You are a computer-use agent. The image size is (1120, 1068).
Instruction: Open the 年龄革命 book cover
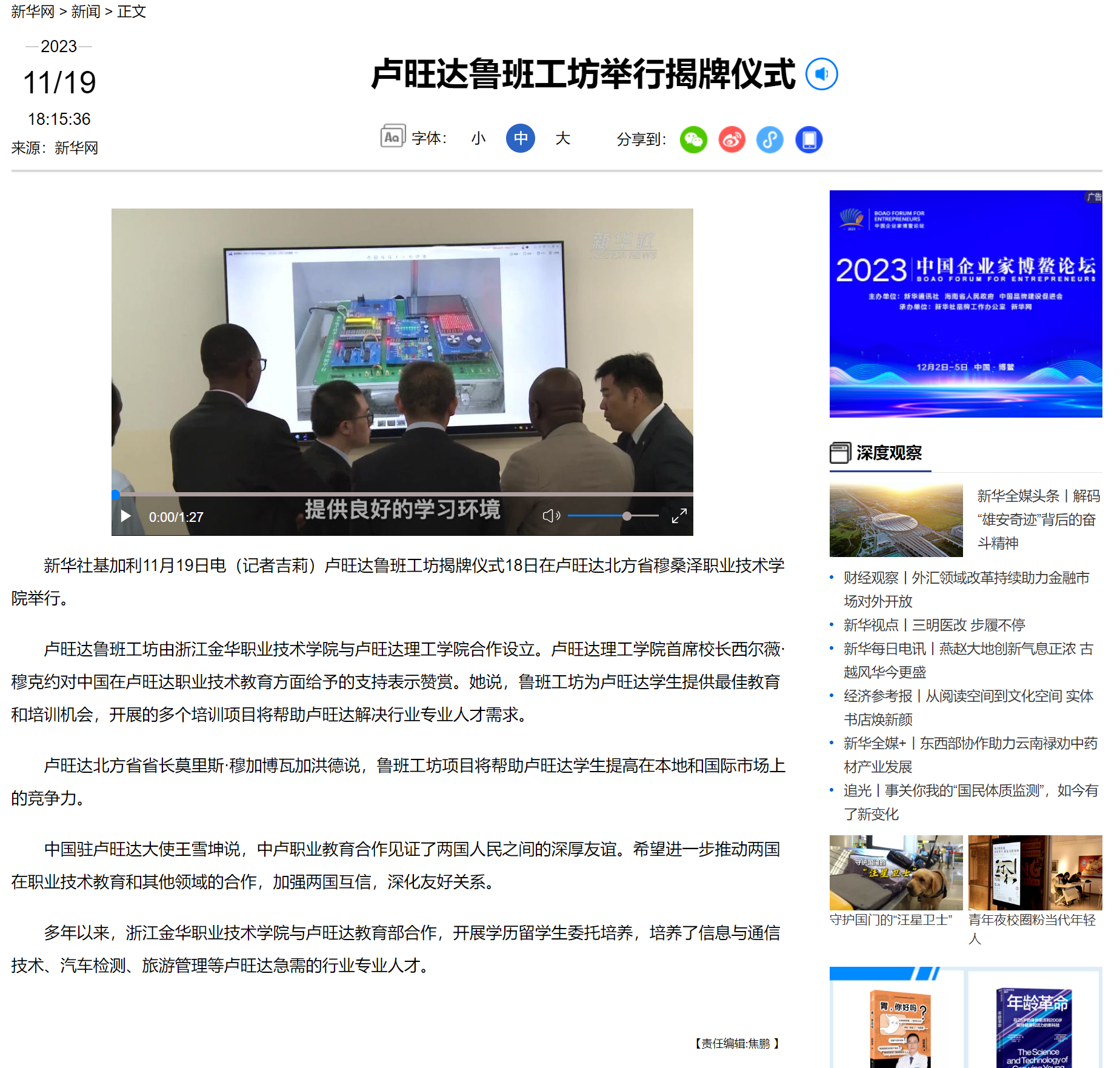[1034, 1027]
